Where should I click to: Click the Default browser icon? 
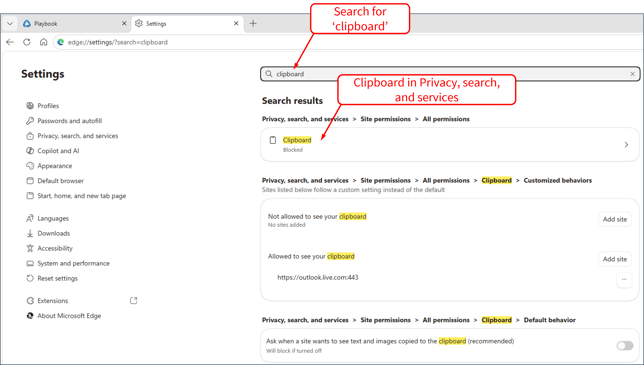[30, 181]
